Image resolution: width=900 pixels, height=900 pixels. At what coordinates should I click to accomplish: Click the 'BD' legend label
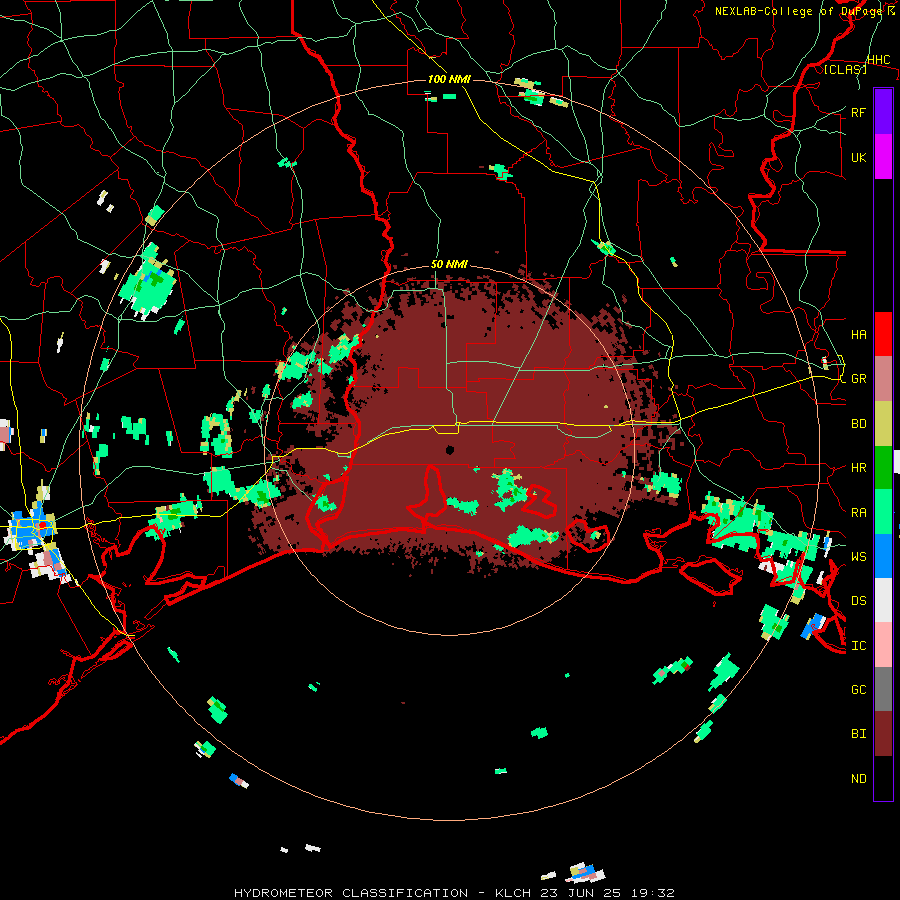coord(858,424)
